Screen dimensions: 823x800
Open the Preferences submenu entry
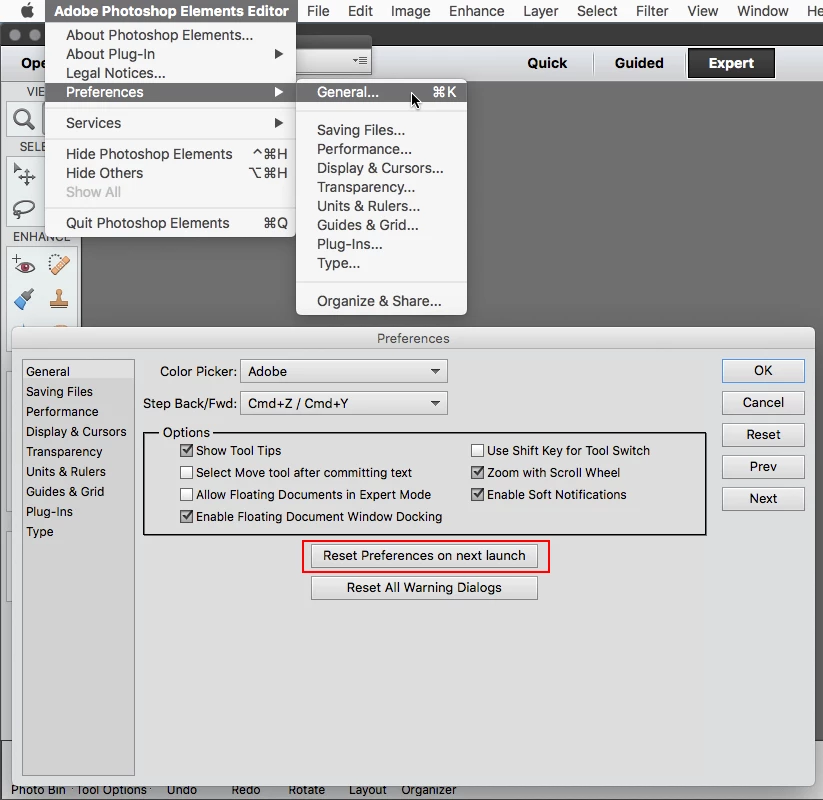(x=171, y=92)
